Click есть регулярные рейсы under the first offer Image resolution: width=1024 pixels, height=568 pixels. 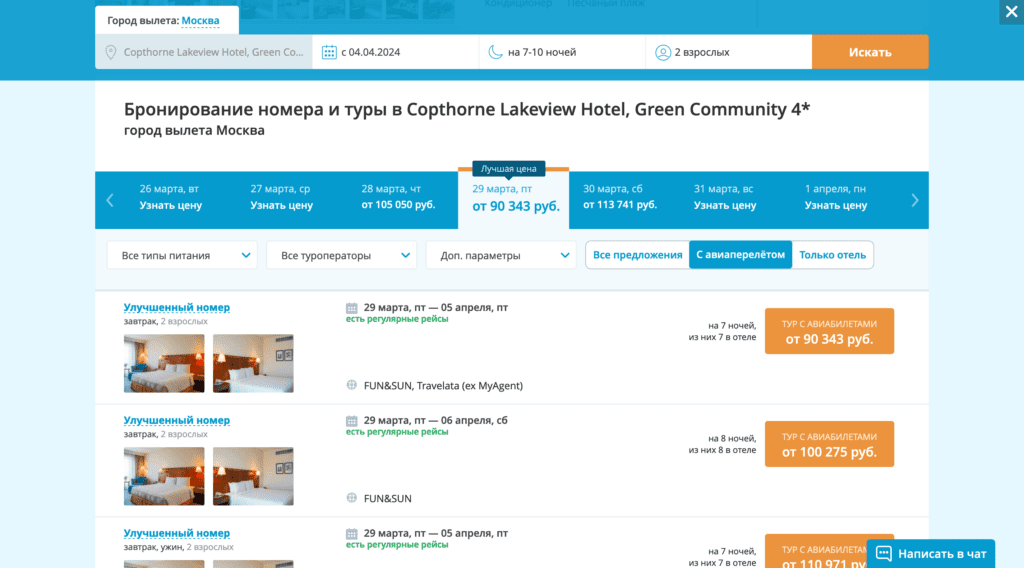click(397, 319)
